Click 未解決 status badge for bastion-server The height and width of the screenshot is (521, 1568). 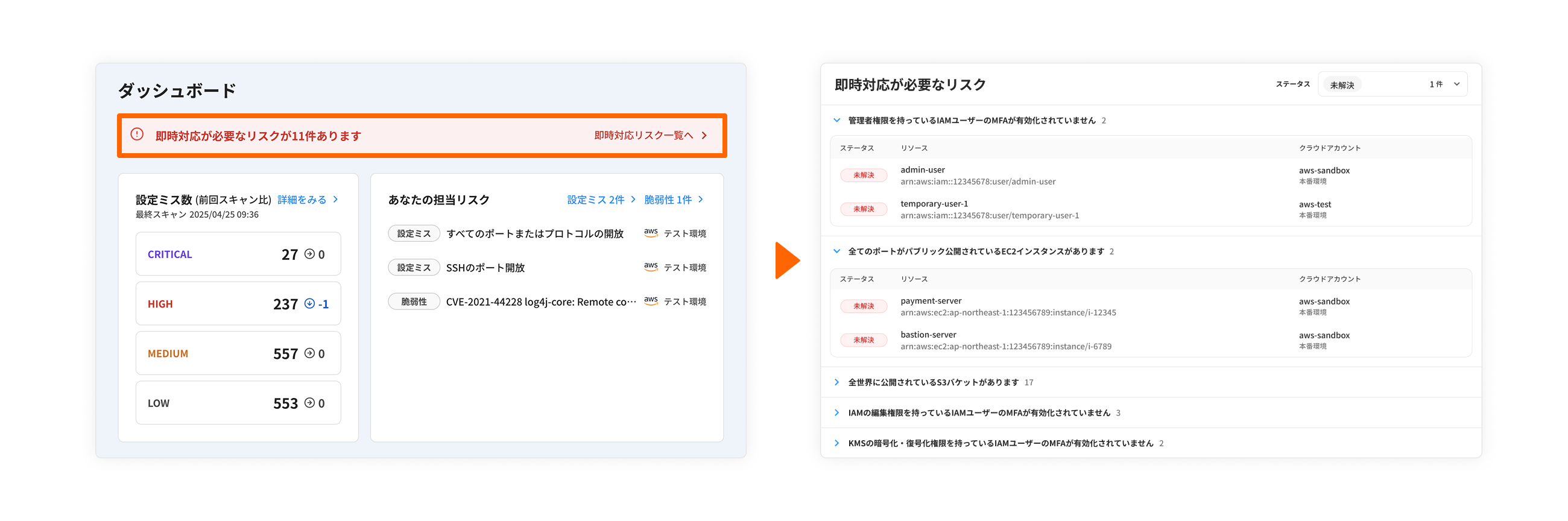pos(863,340)
